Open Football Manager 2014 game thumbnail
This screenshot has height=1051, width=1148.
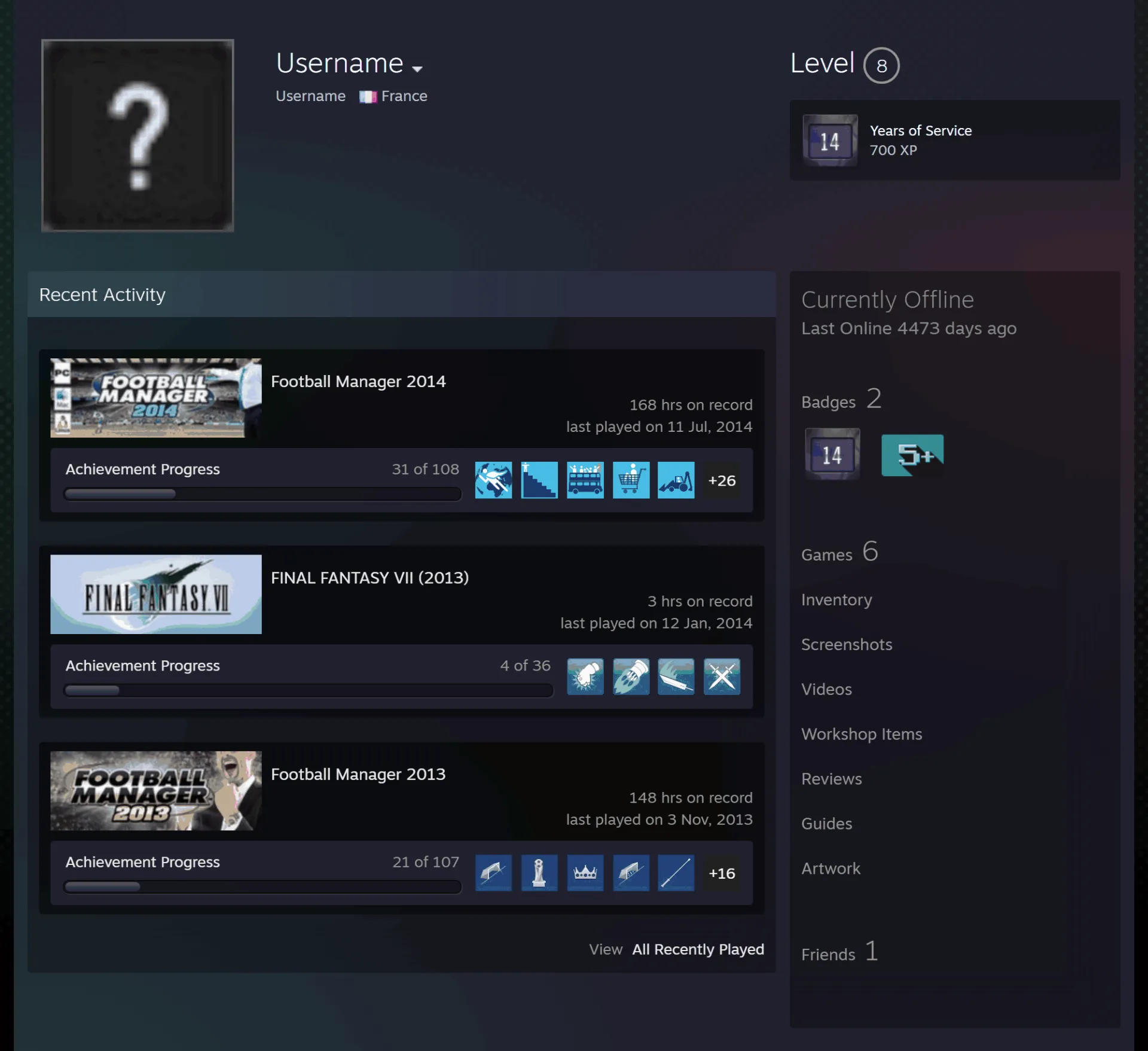156,398
